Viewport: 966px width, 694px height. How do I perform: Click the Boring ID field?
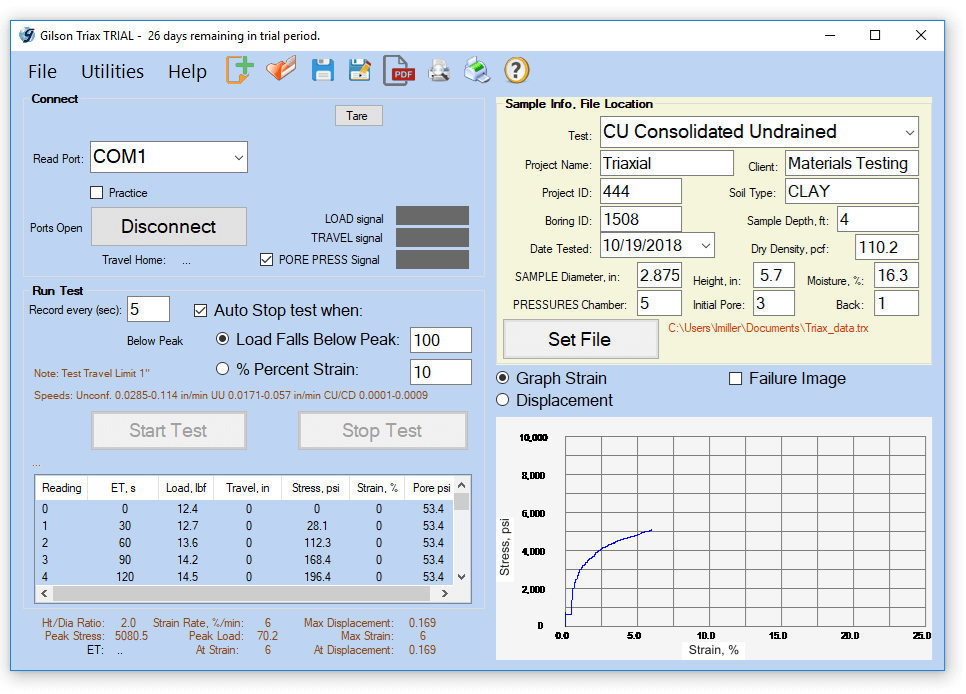pyautogui.click(x=641, y=219)
